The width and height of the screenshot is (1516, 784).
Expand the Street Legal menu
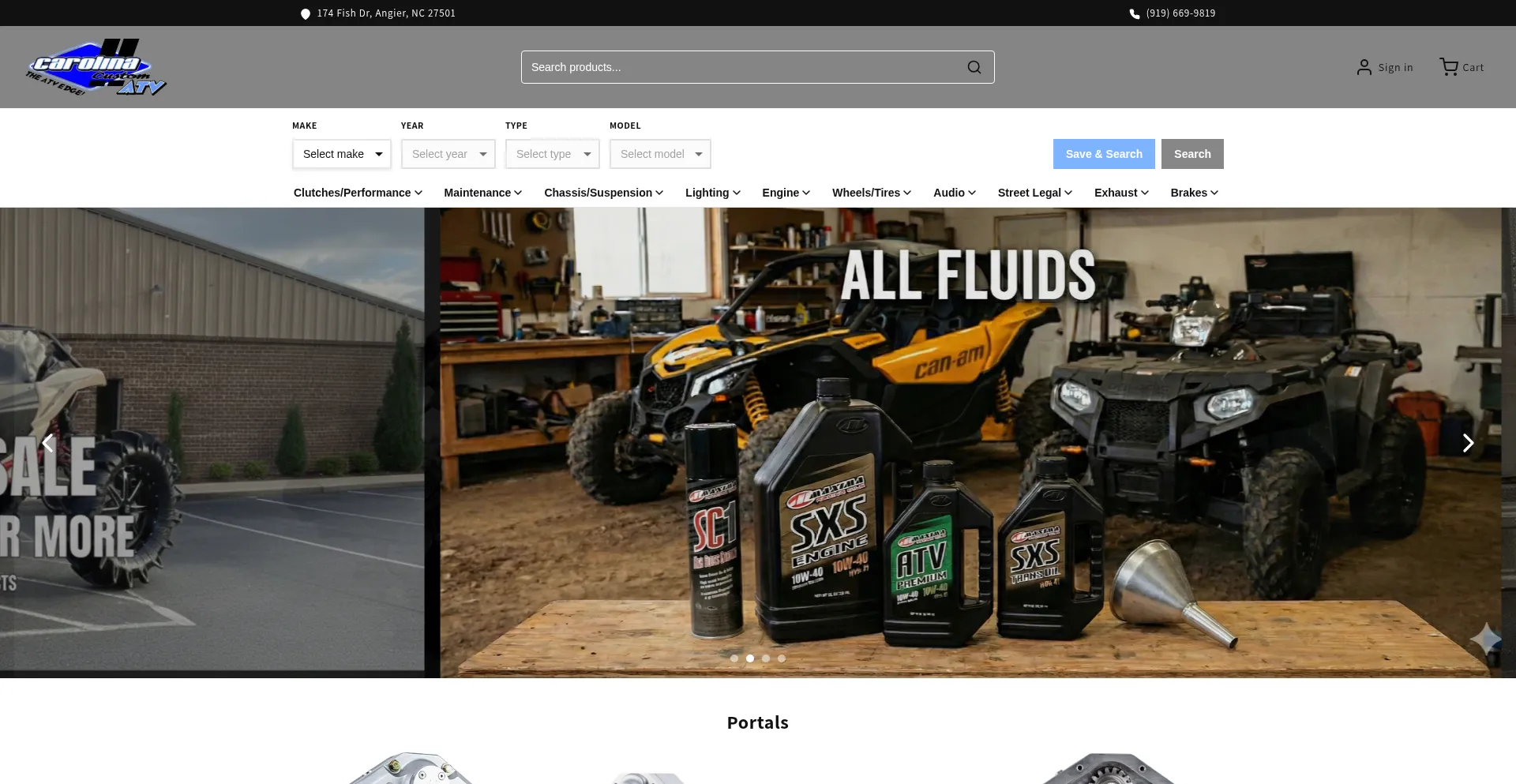(x=1035, y=193)
